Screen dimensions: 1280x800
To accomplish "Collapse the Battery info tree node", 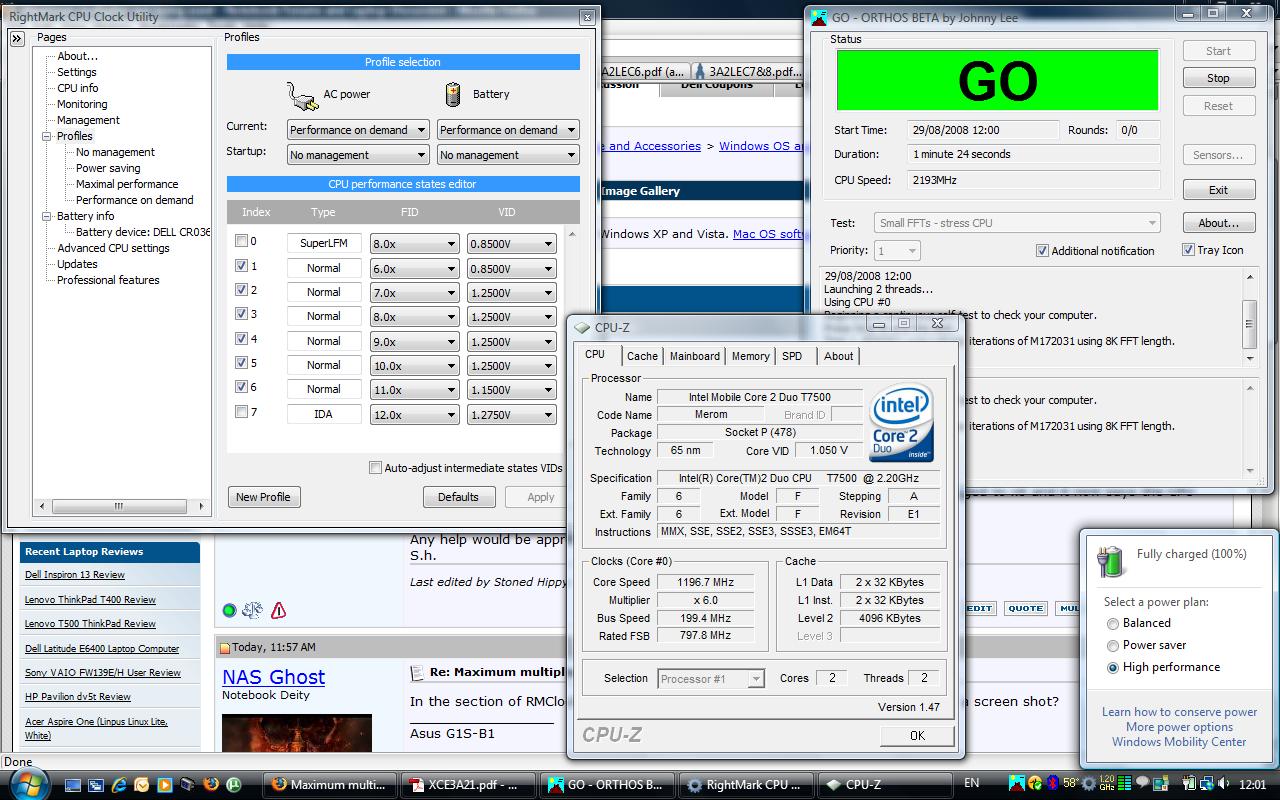I will point(47,216).
